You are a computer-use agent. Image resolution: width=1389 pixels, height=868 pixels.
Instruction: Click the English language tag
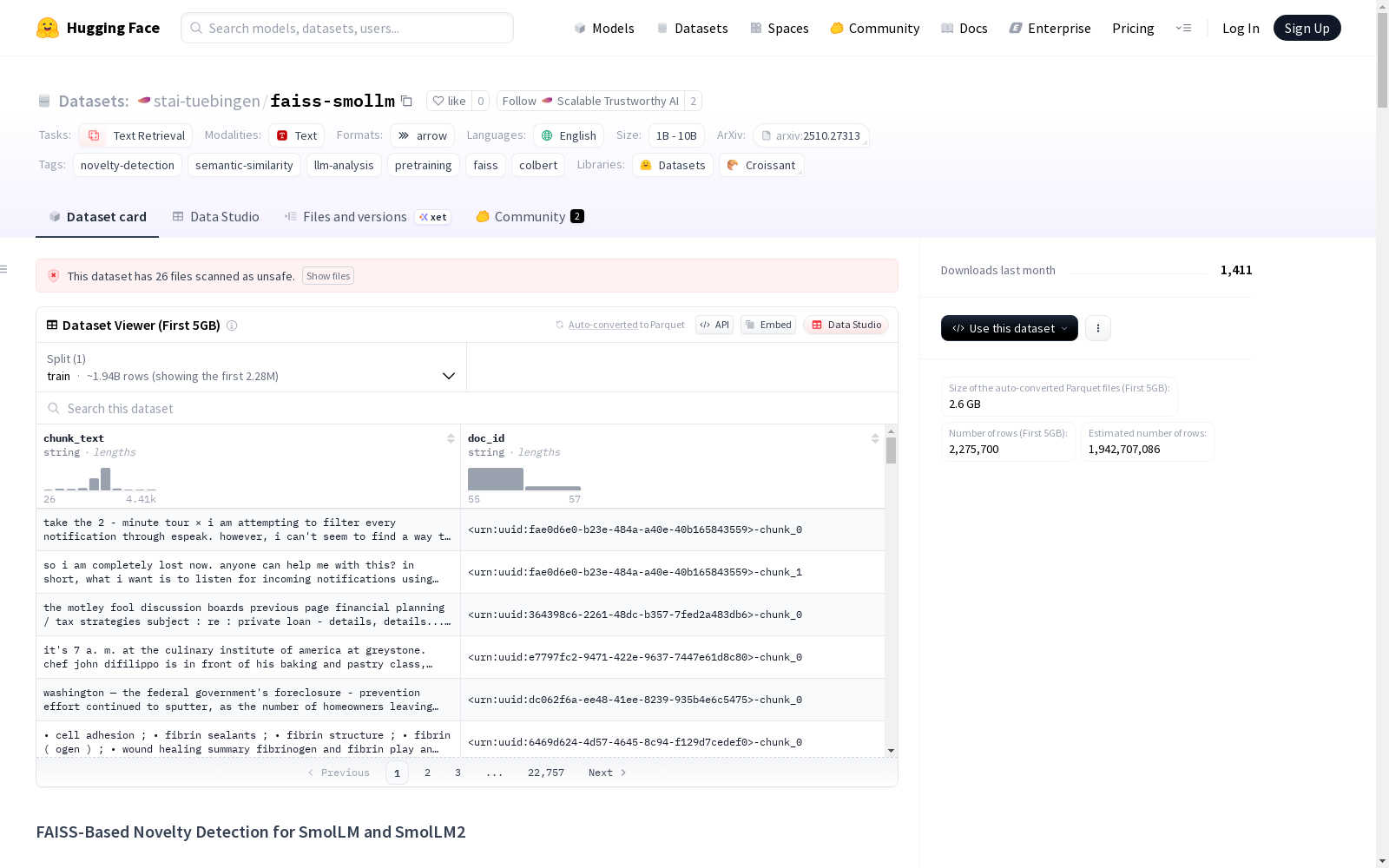pos(569,135)
